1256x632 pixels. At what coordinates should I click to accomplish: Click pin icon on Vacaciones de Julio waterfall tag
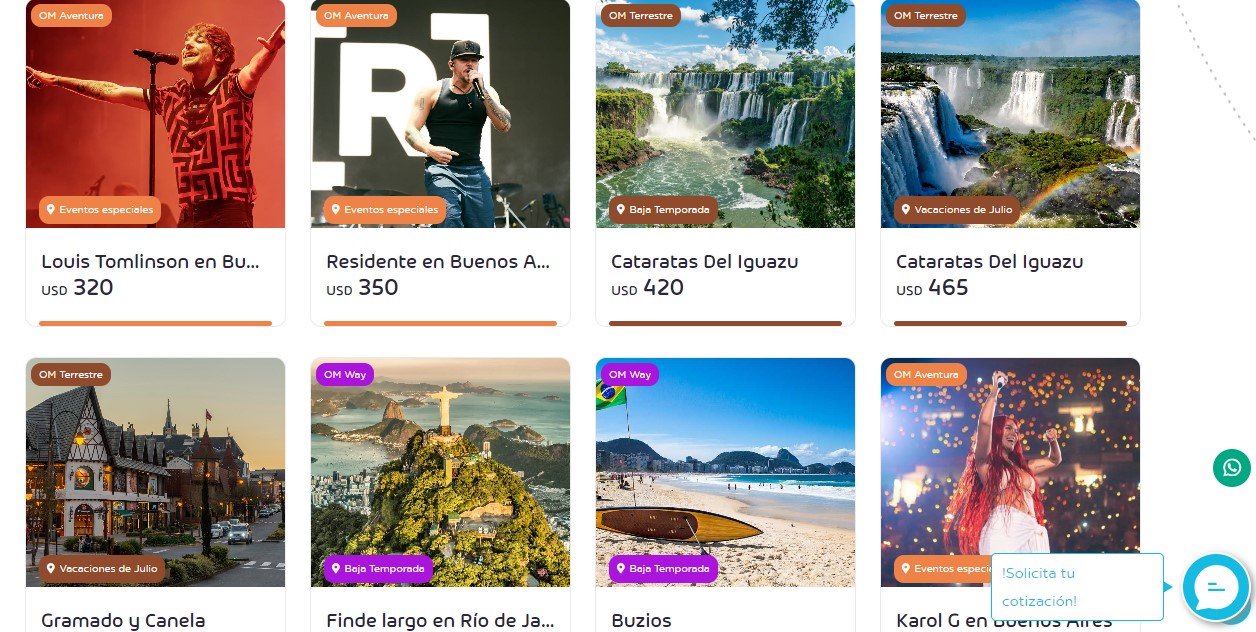click(905, 210)
